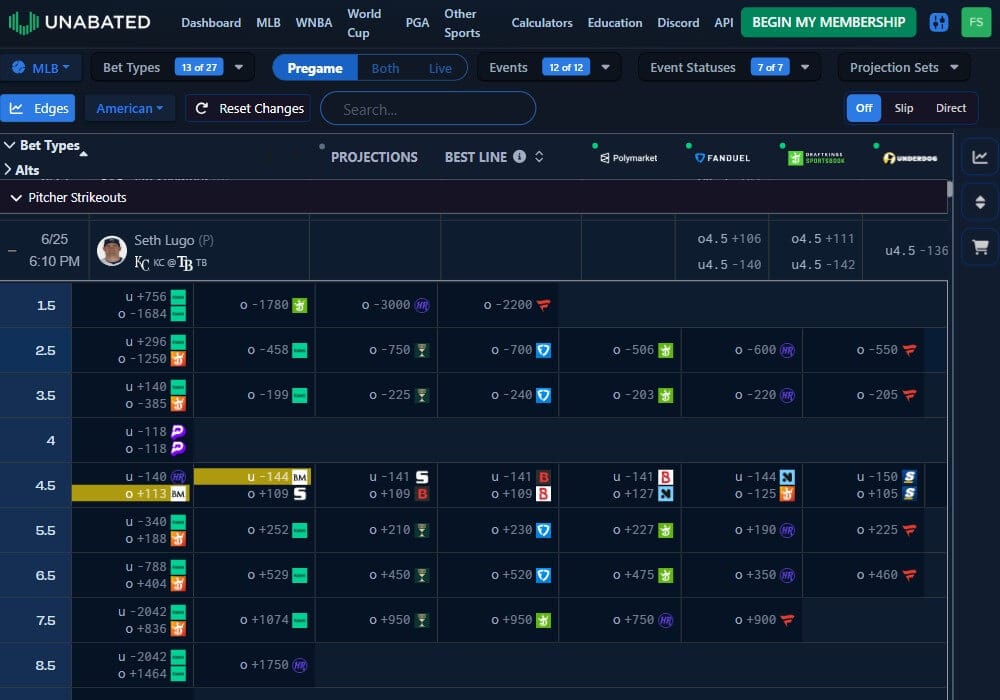Click FanDuel icon beside o -700

point(543,350)
